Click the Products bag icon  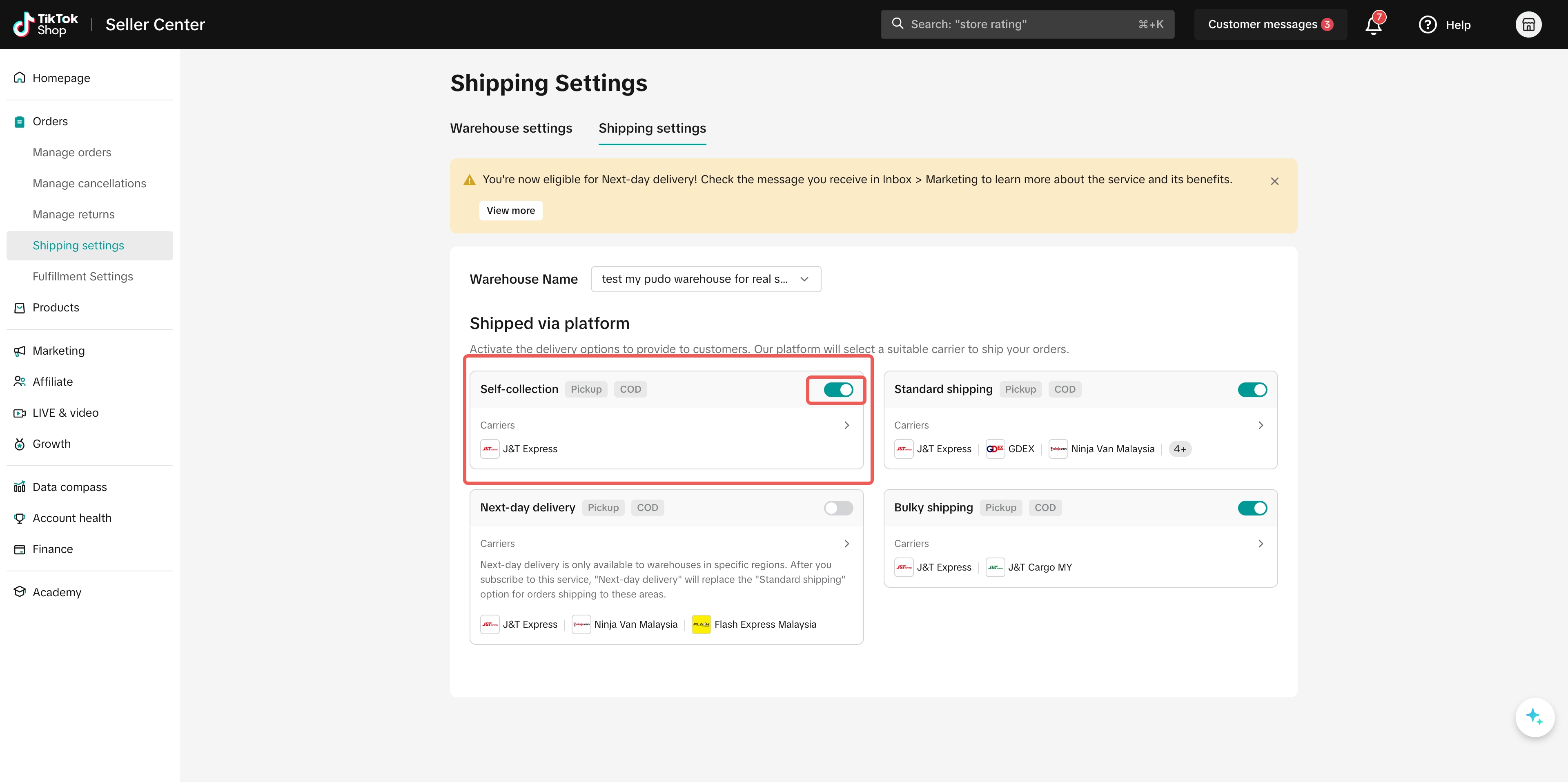click(x=20, y=307)
